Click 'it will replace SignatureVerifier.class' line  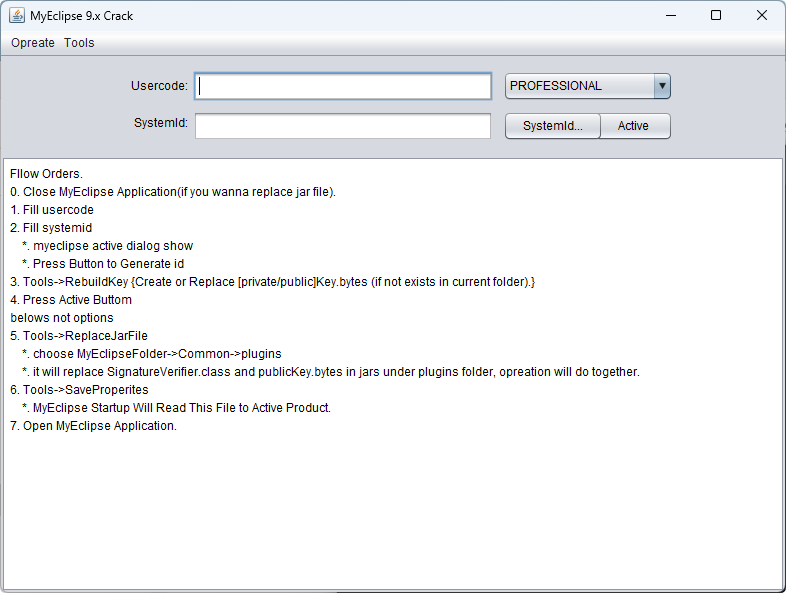point(331,372)
